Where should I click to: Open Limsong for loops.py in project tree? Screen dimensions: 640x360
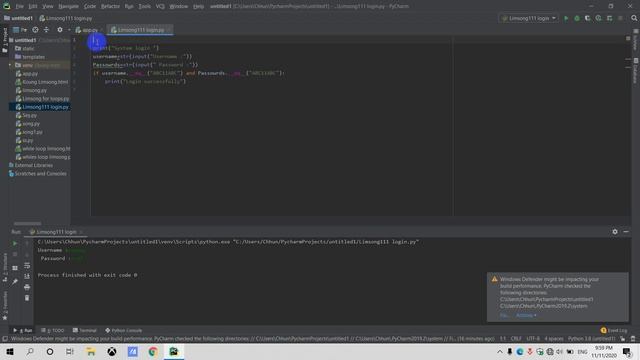point(46,99)
